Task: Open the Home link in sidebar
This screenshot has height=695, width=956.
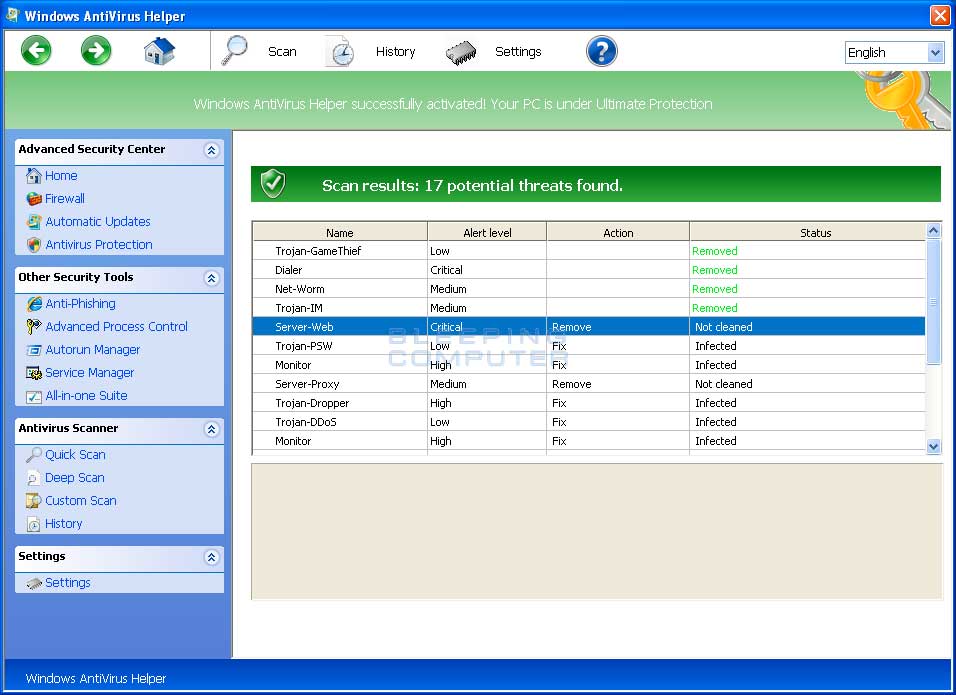Action: tap(61, 176)
